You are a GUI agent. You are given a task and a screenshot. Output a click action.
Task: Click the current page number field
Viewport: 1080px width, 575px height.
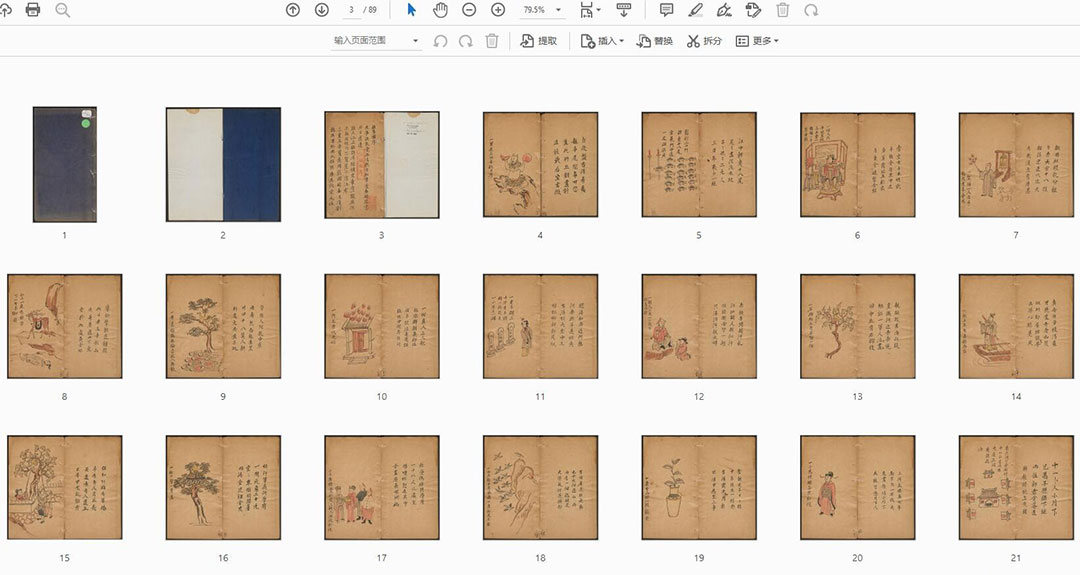351,10
